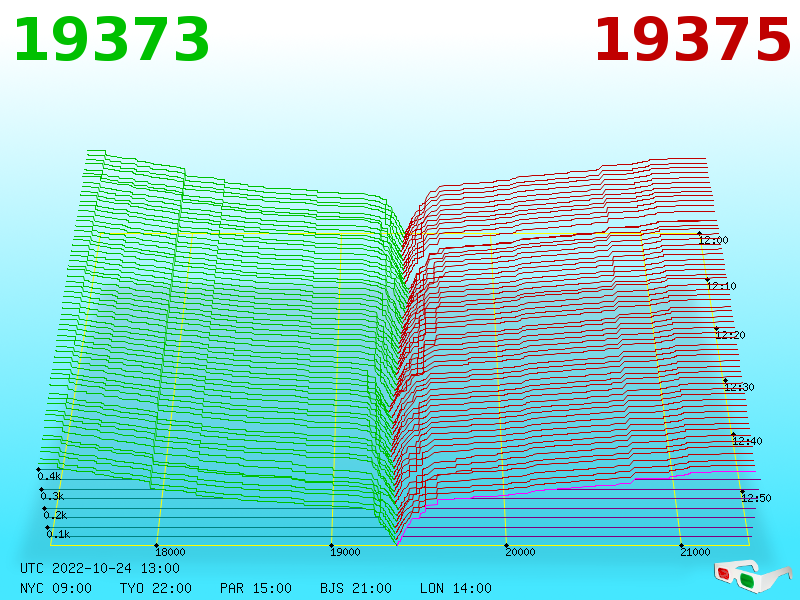Click the 18000 price axis label
Screen dimensions: 800x600
tap(170, 552)
